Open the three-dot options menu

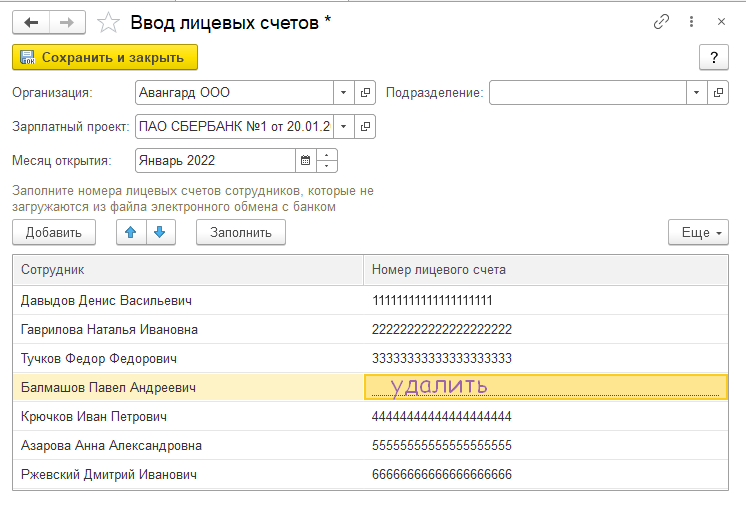(x=691, y=21)
